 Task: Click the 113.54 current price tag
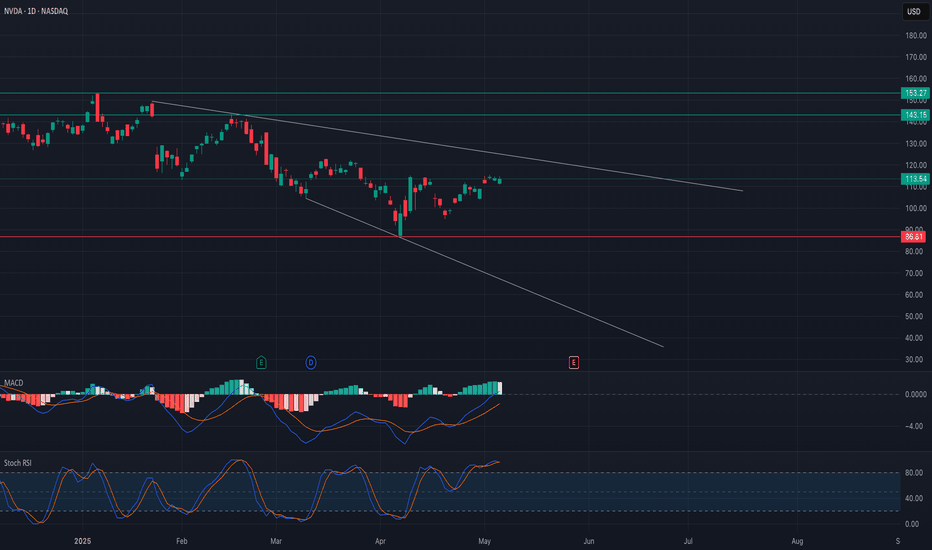click(x=915, y=178)
